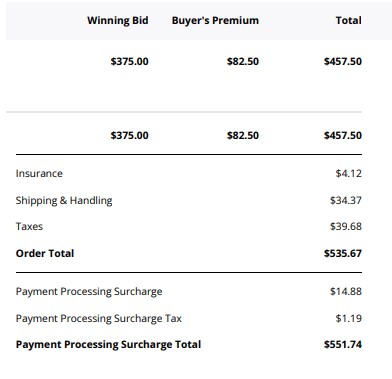
Task: Click the Buyer's Premium column header
Action: (215, 20)
